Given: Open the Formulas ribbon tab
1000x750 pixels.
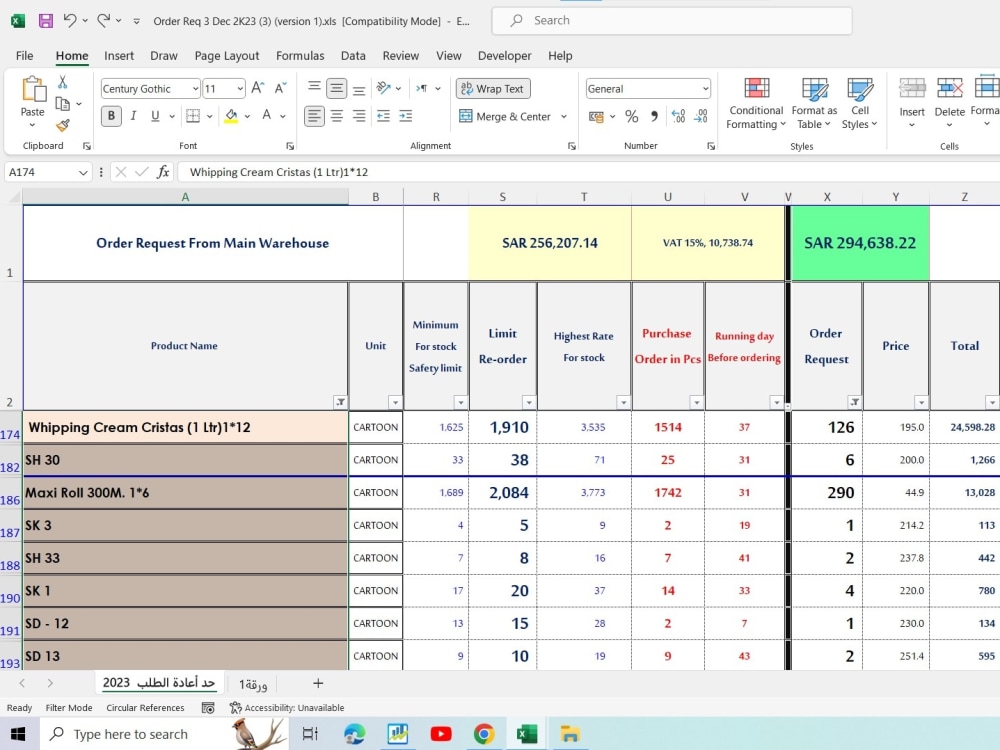Looking at the screenshot, I should tap(300, 55).
